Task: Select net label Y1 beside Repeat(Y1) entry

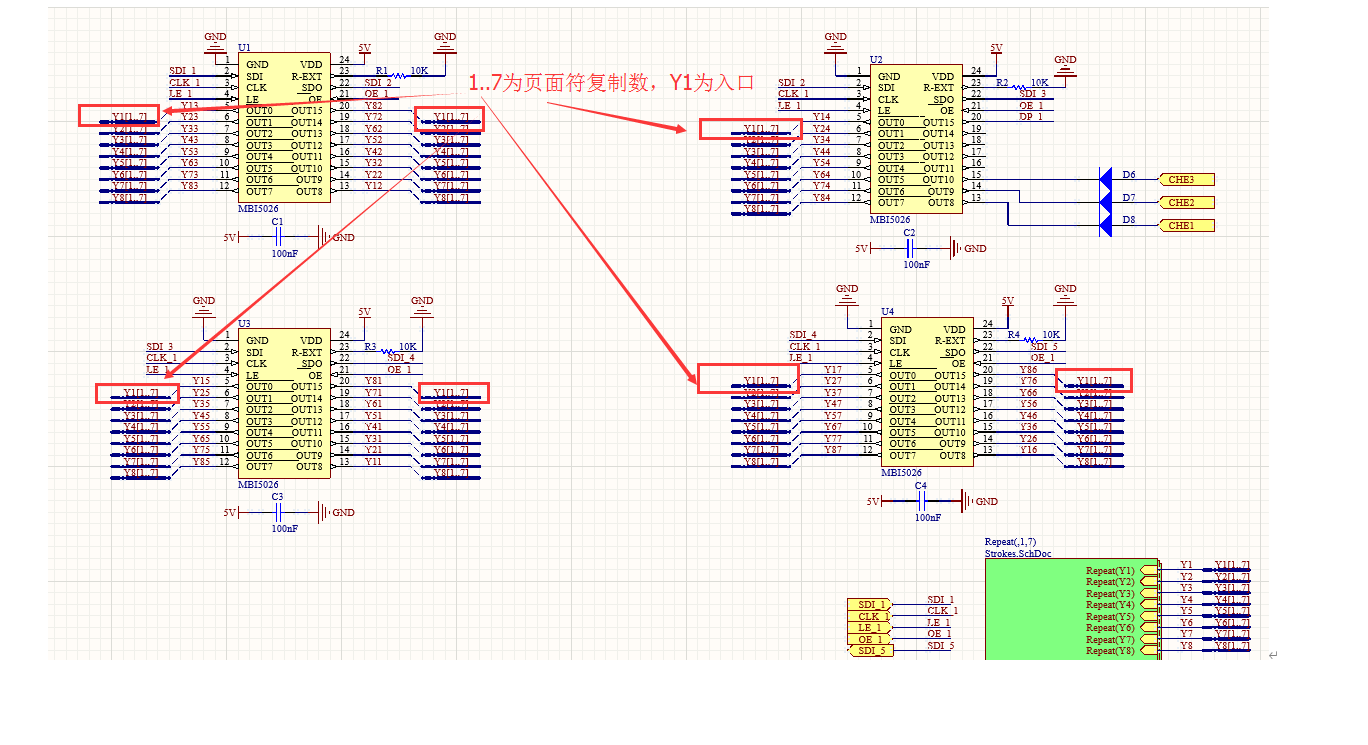Action: click(x=1186, y=565)
